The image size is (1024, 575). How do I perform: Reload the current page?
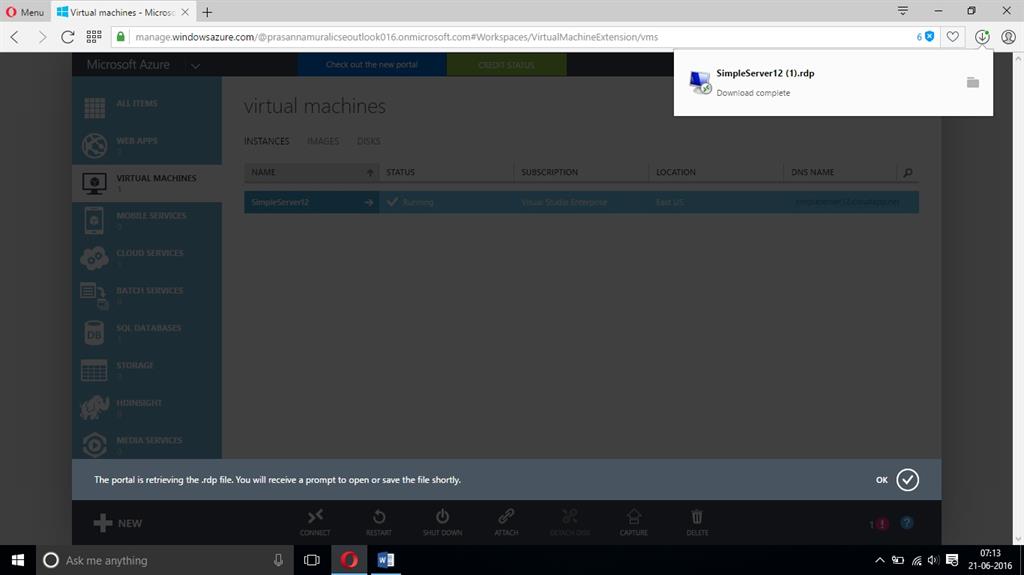tap(67, 37)
